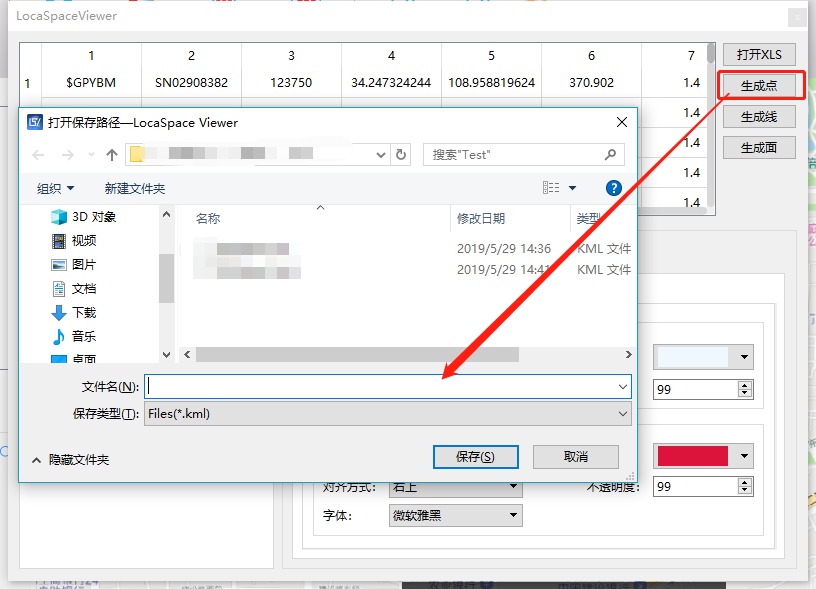Select 图片 folder in the sidebar
816x589 pixels.
click(x=74, y=264)
